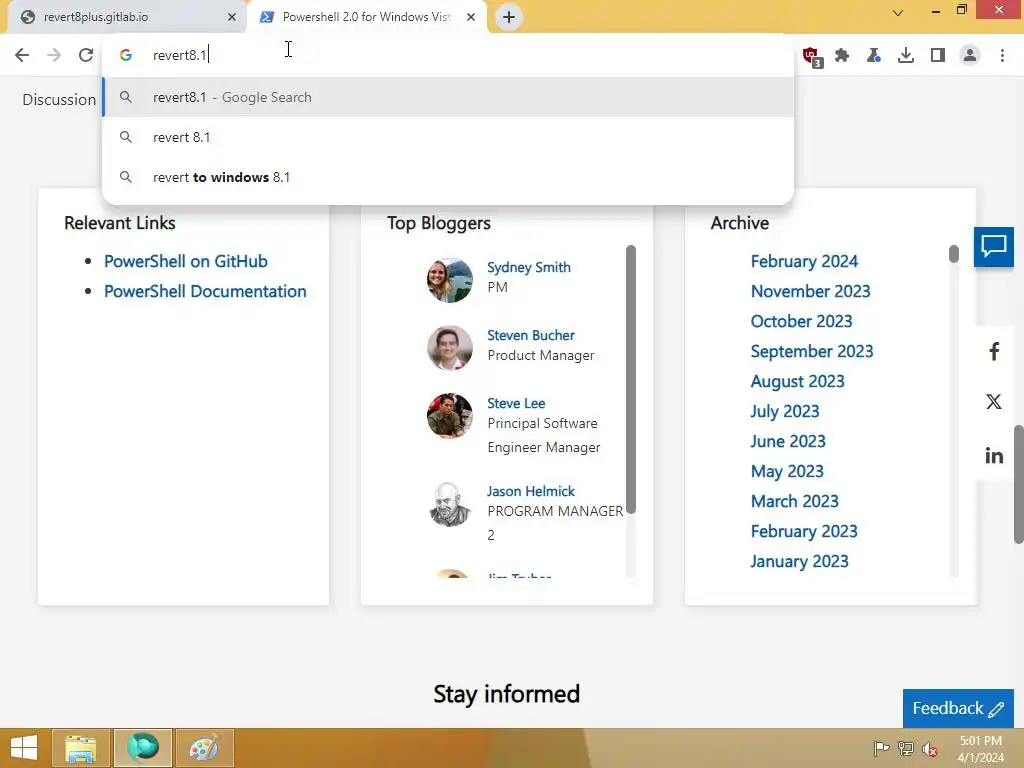Share the page on LinkedIn
Viewport: 1024px width, 768px height.
click(993, 455)
